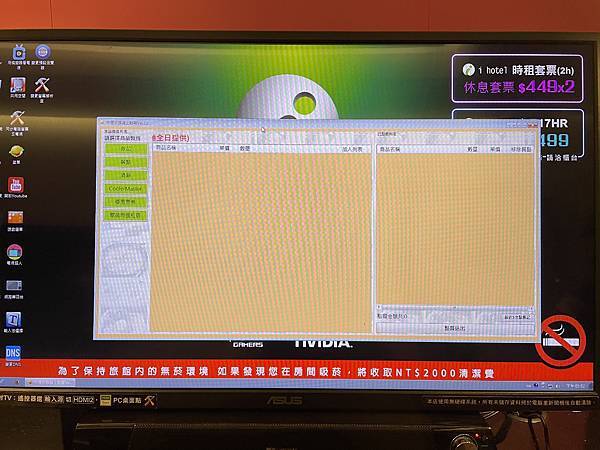The image size is (600, 450).
Task: Open the DNS desktop icon
Action: click(x=13, y=353)
